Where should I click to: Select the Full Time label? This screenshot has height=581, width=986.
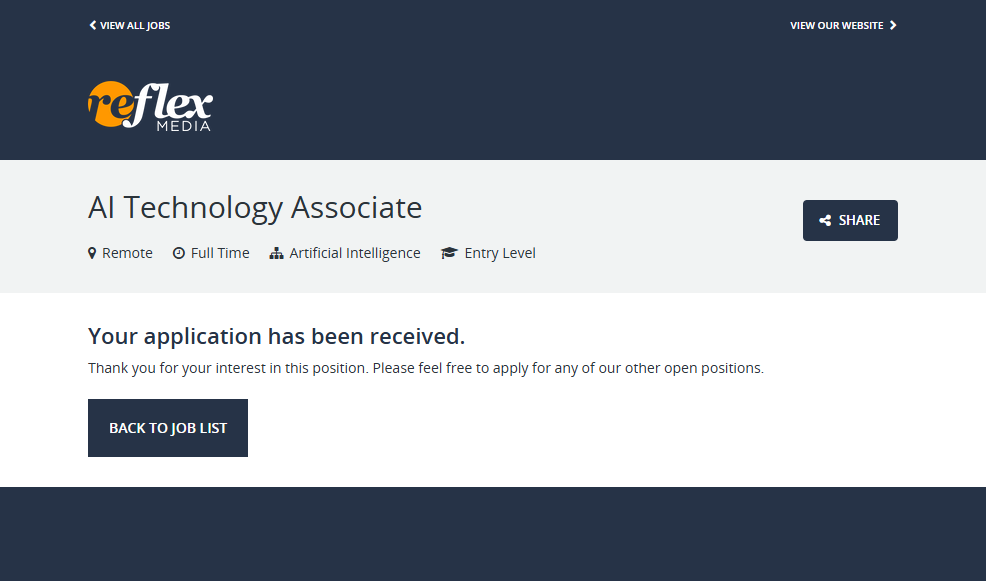(220, 253)
